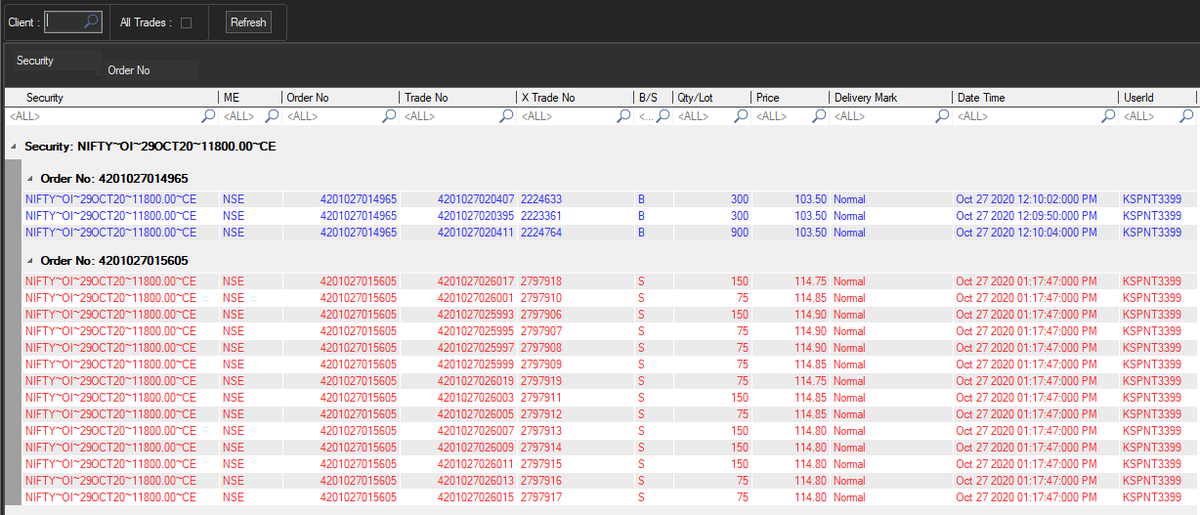Click X Trade No 2797915 cell
The image size is (1200, 515).
coord(575,464)
